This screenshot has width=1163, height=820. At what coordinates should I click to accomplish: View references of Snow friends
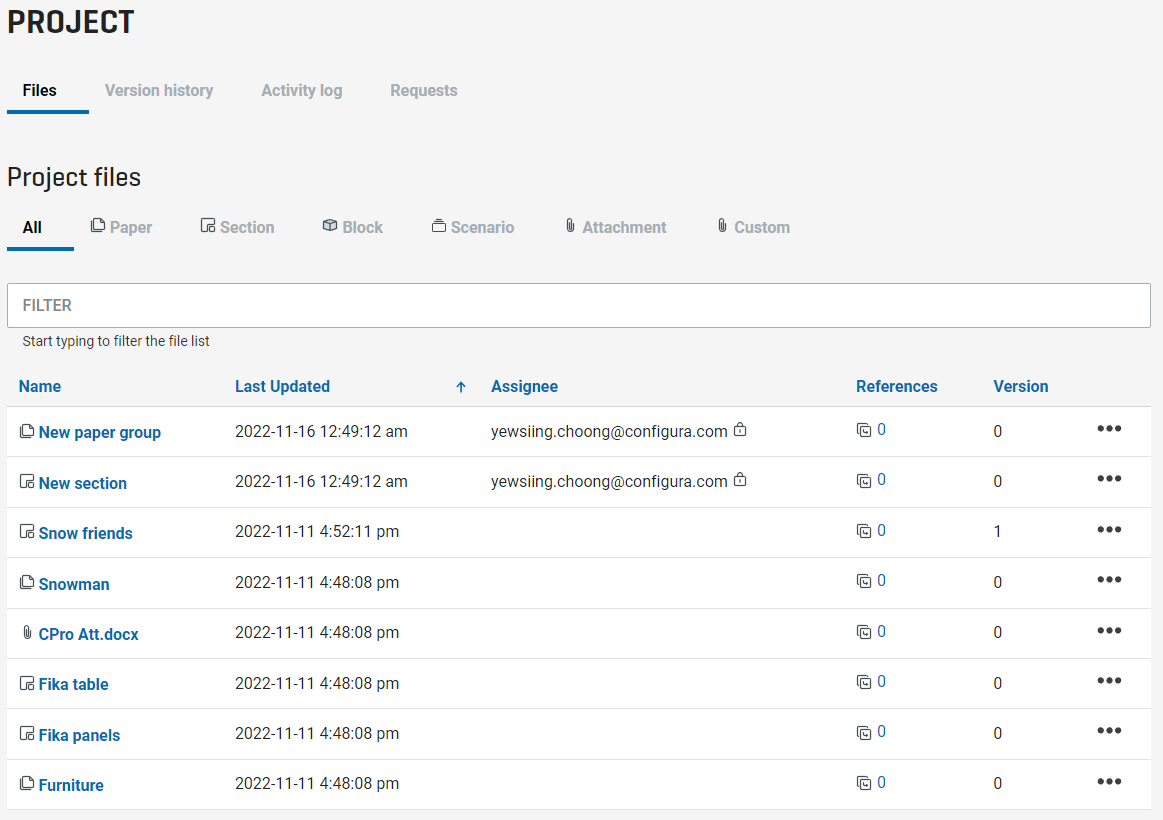coord(872,530)
